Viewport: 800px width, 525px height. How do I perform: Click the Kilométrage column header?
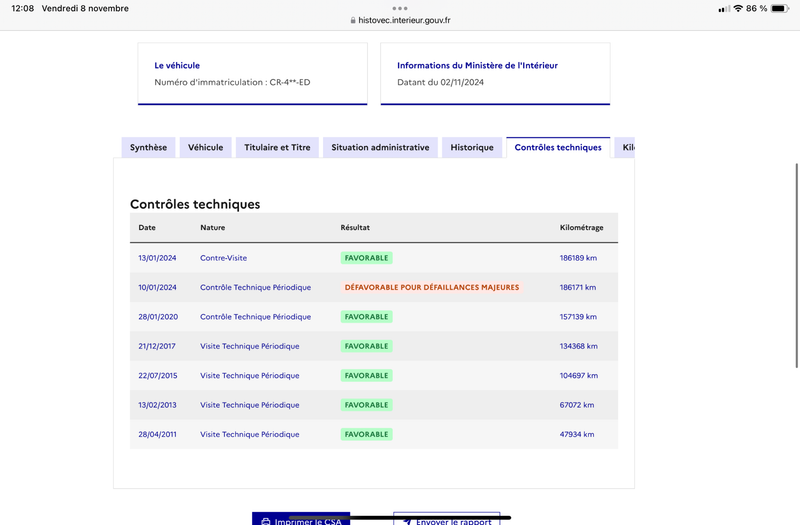pyautogui.click(x=582, y=228)
